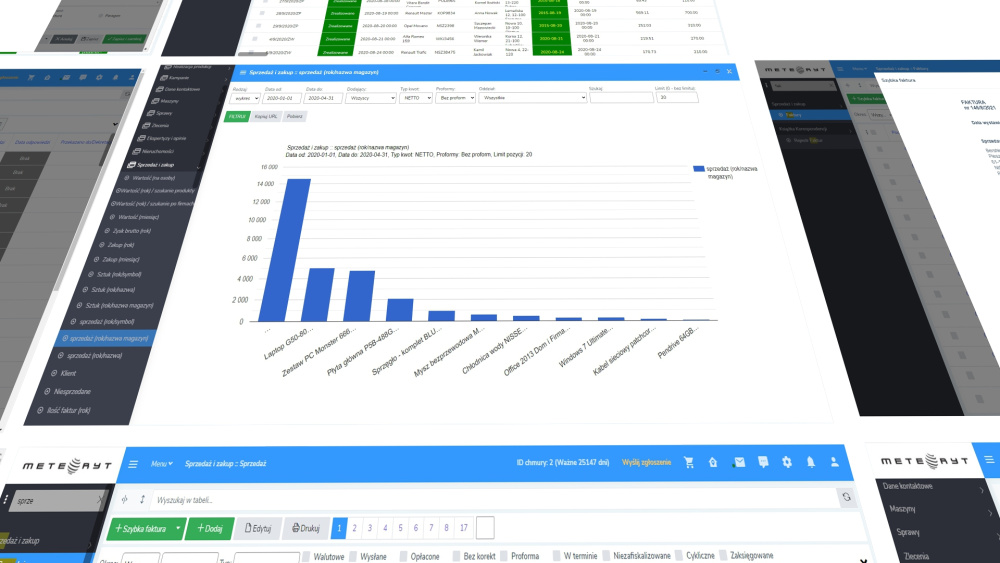1000x563 pixels.
Task: Click the icon beside Maszyny in chart sidebar
Action: pyautogui.click(x=155, y=101)
